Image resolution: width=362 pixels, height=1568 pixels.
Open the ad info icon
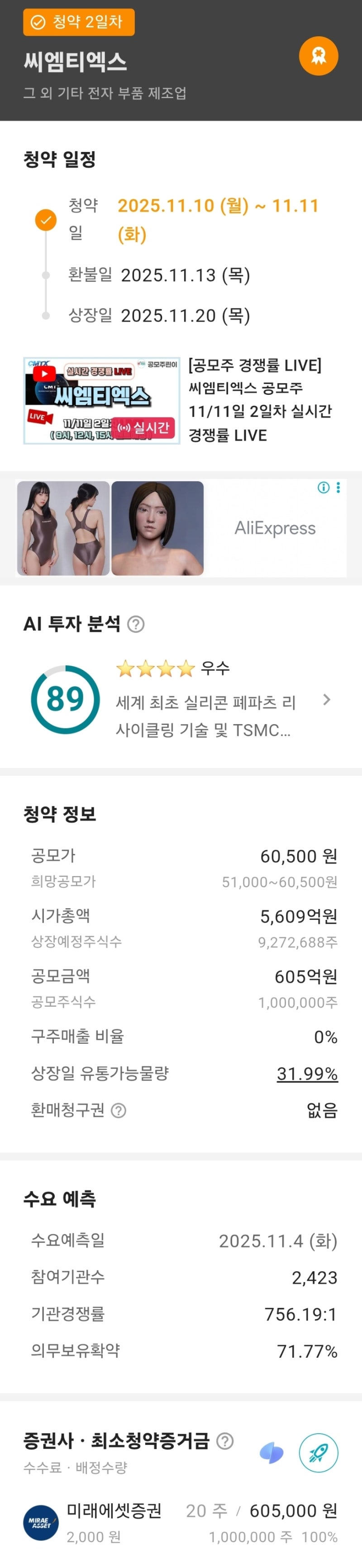tap(324, 487)
